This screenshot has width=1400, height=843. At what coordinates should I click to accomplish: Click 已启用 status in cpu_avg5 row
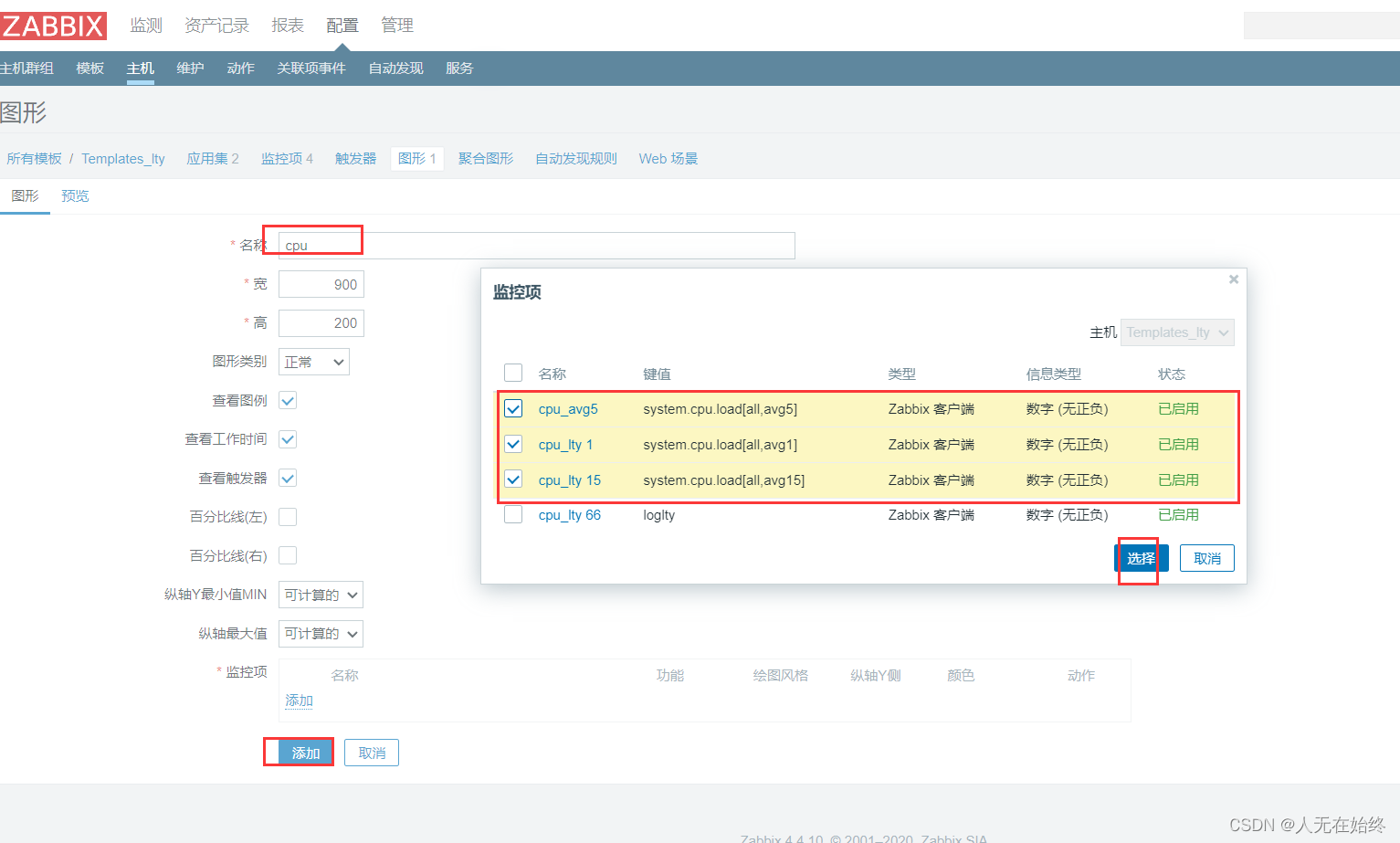1178,409
